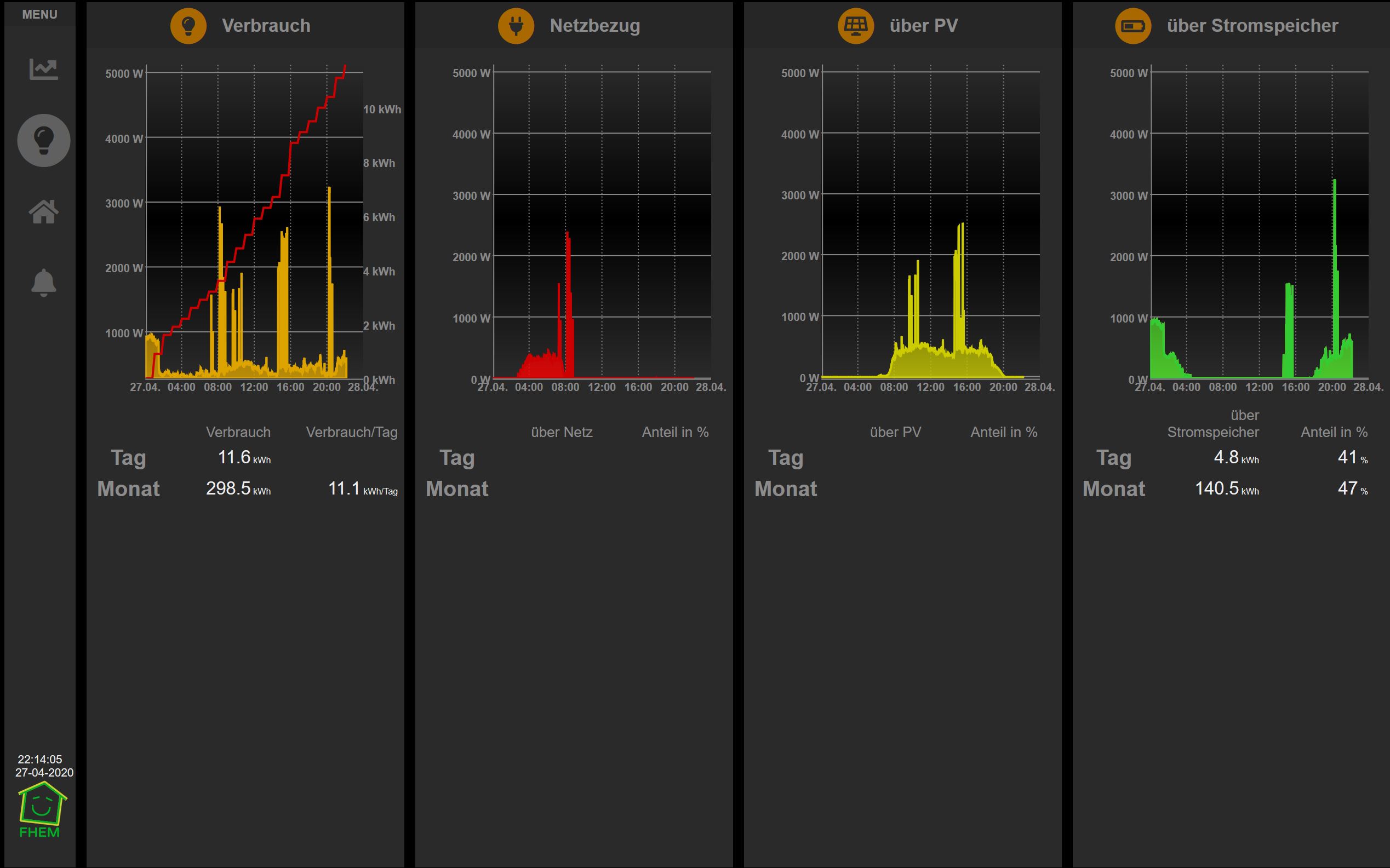Open the MENU label at top

(39, 14)
